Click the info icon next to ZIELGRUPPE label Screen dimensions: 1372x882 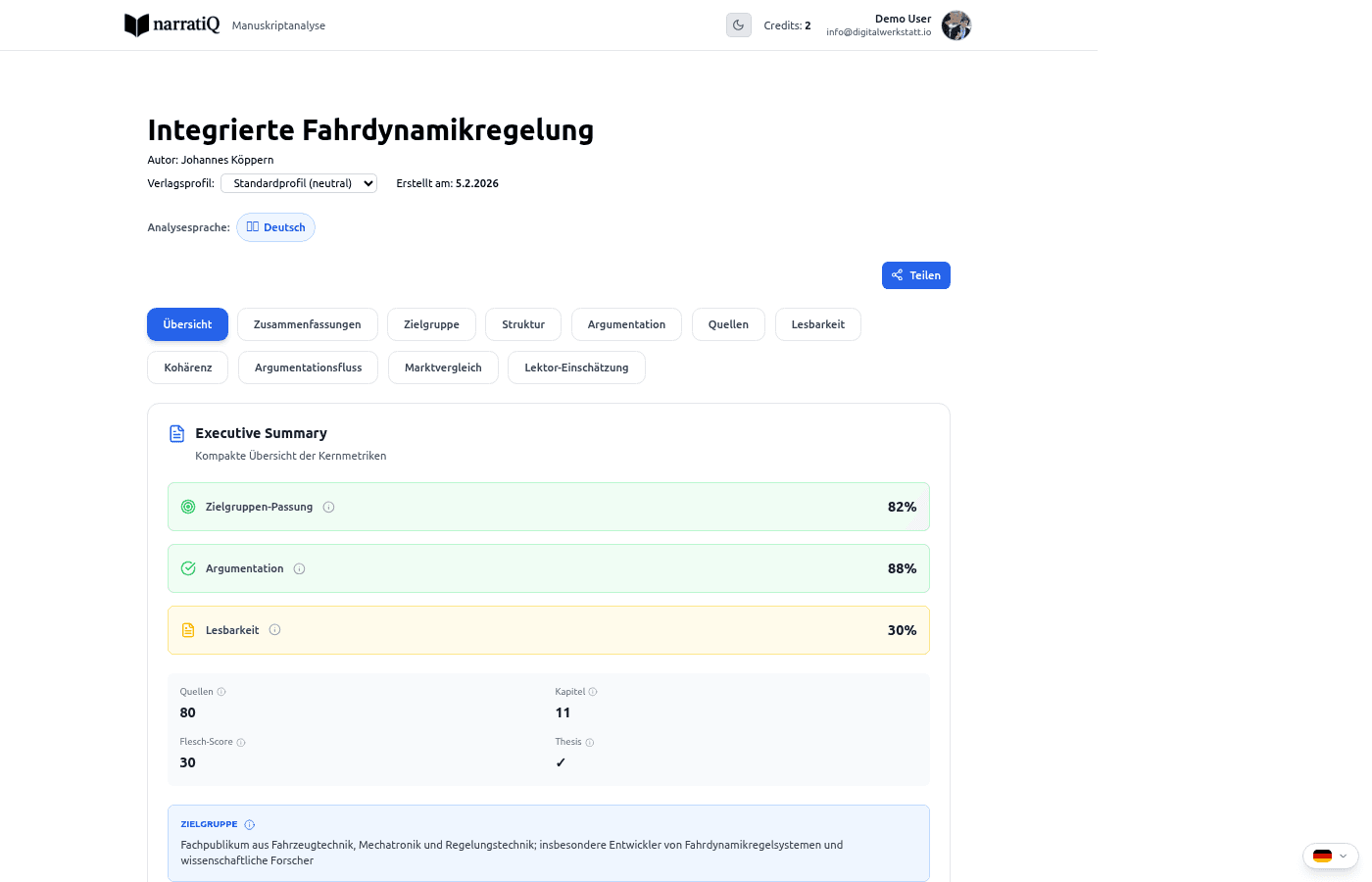(249, 824)
